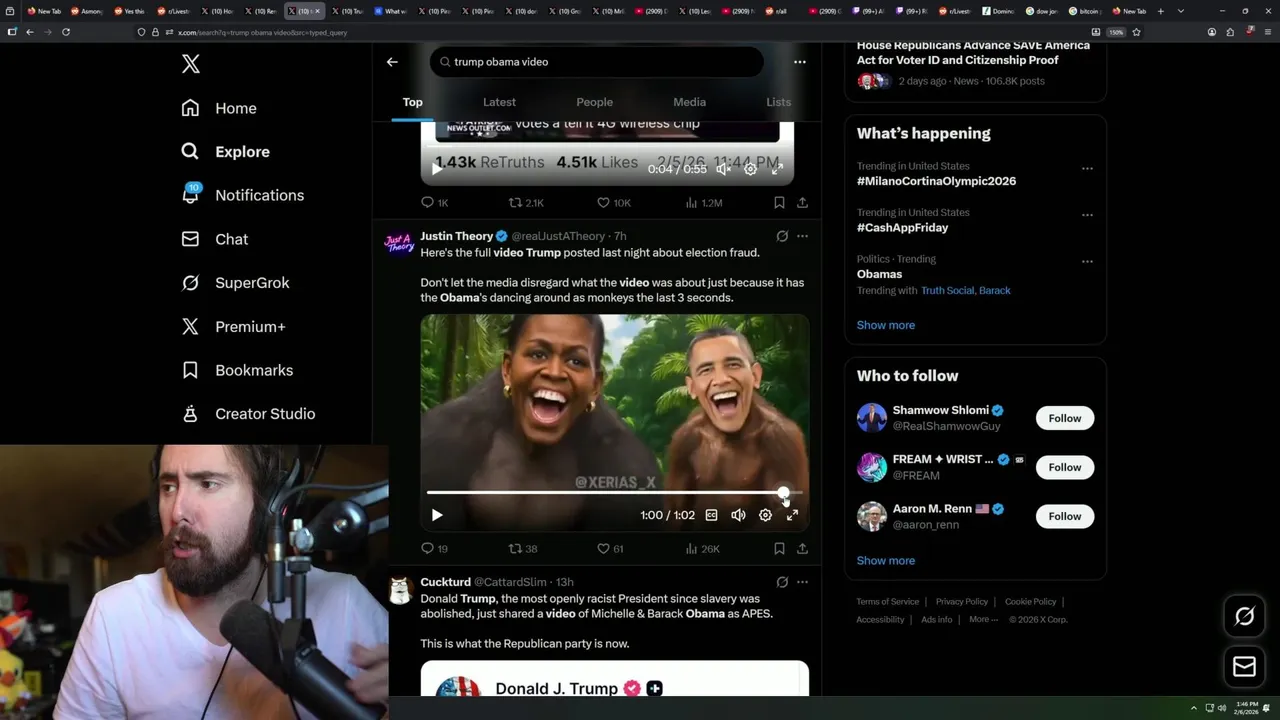Viewport: 1280px width, 720px height.
Task: Open the floating messages envelope button
Action: (1245, 666)
